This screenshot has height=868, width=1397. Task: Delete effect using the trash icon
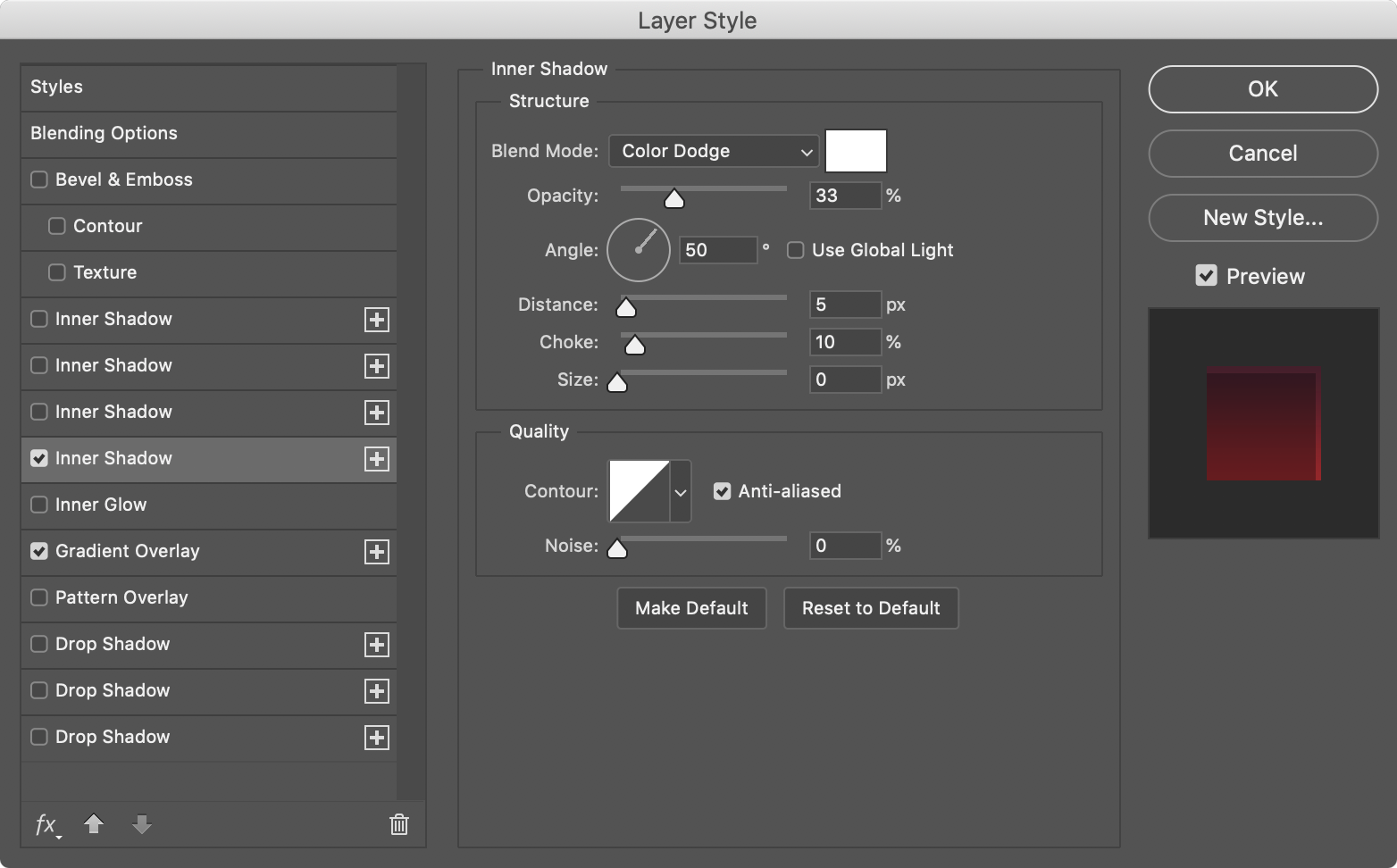pos(399,824)
